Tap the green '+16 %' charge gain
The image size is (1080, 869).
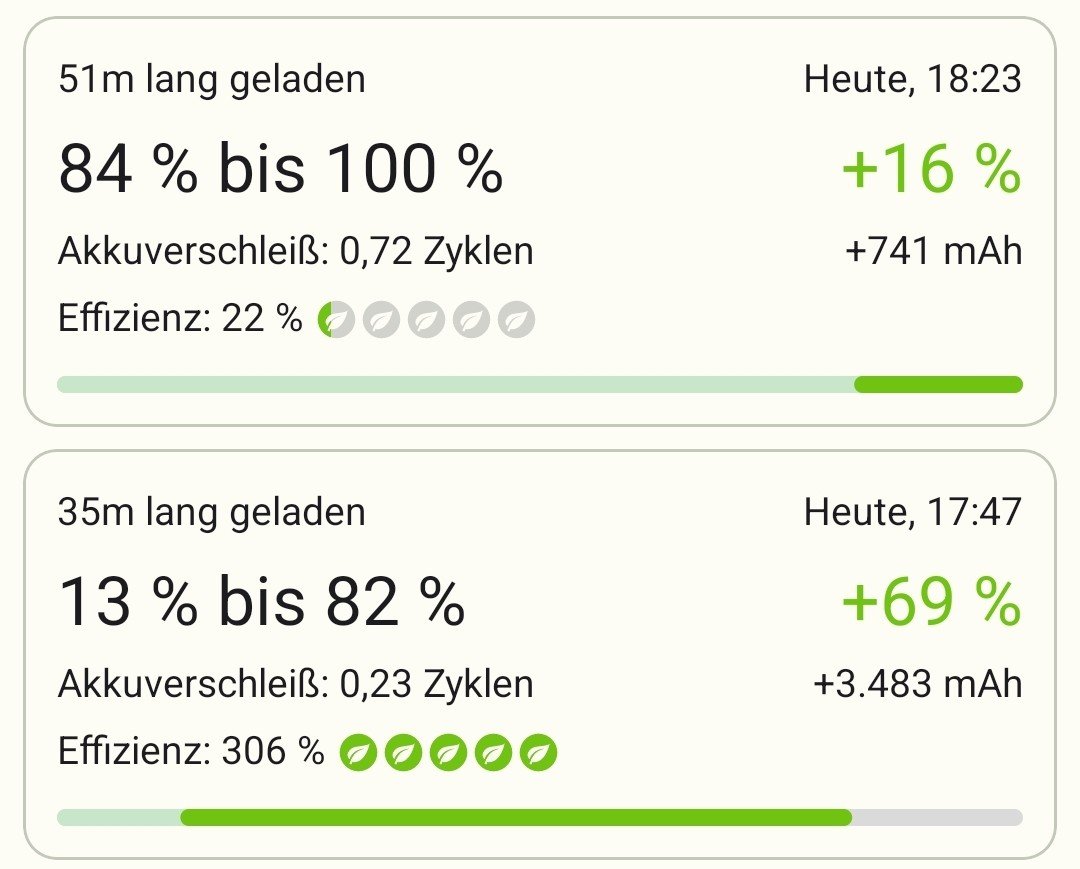(x=931, y=168)
